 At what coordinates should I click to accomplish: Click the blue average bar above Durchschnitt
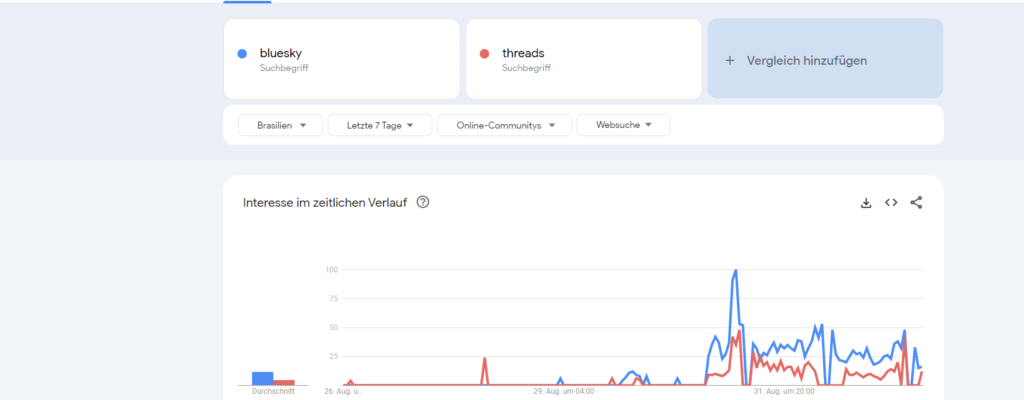(262, 378)
